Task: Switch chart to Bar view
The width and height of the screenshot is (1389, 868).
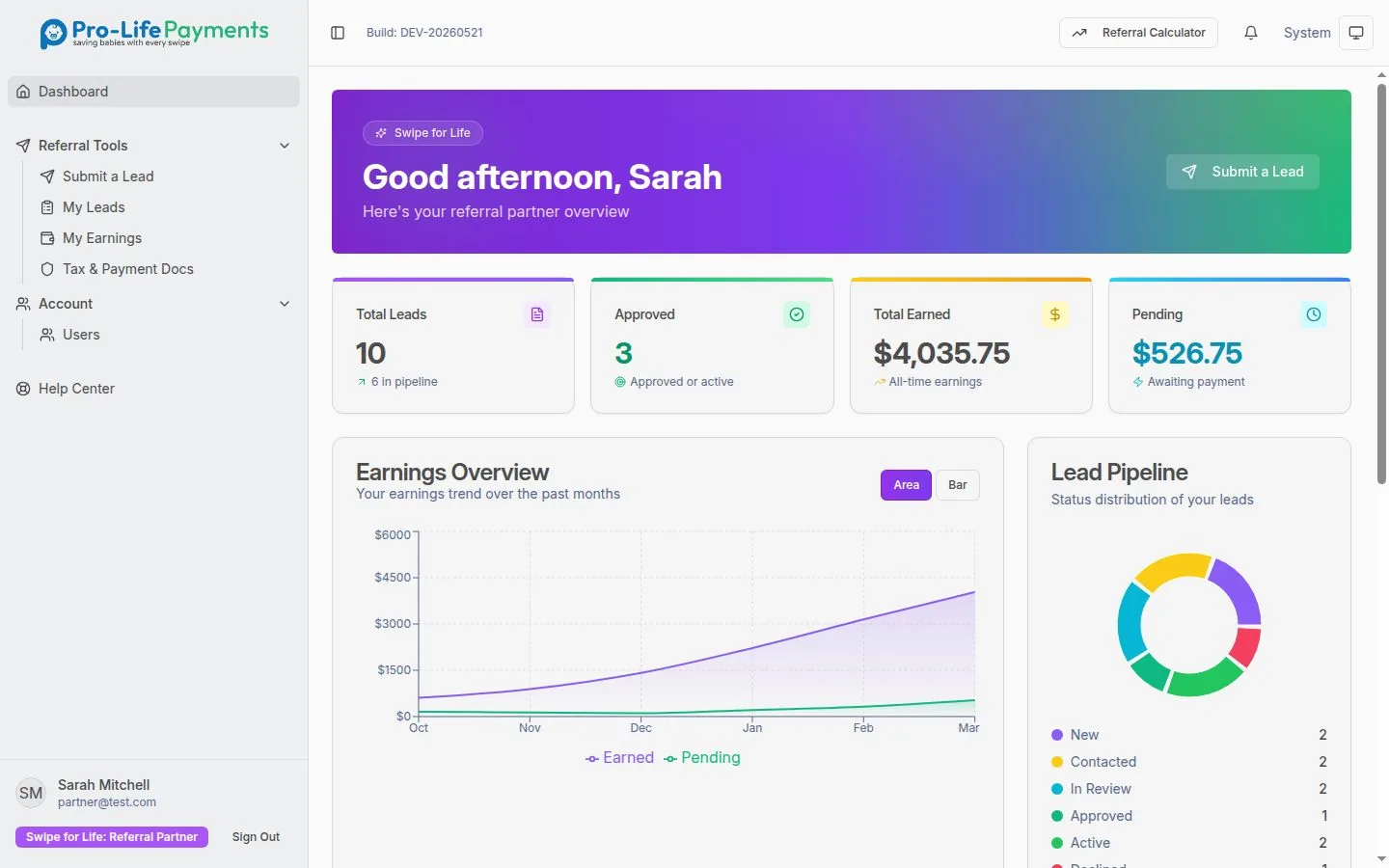Action: [958, 485]
